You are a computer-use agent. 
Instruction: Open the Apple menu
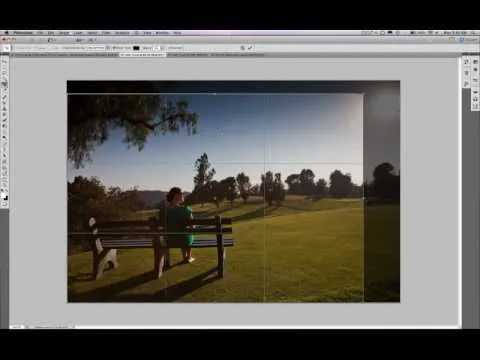(x=6, y=33)
